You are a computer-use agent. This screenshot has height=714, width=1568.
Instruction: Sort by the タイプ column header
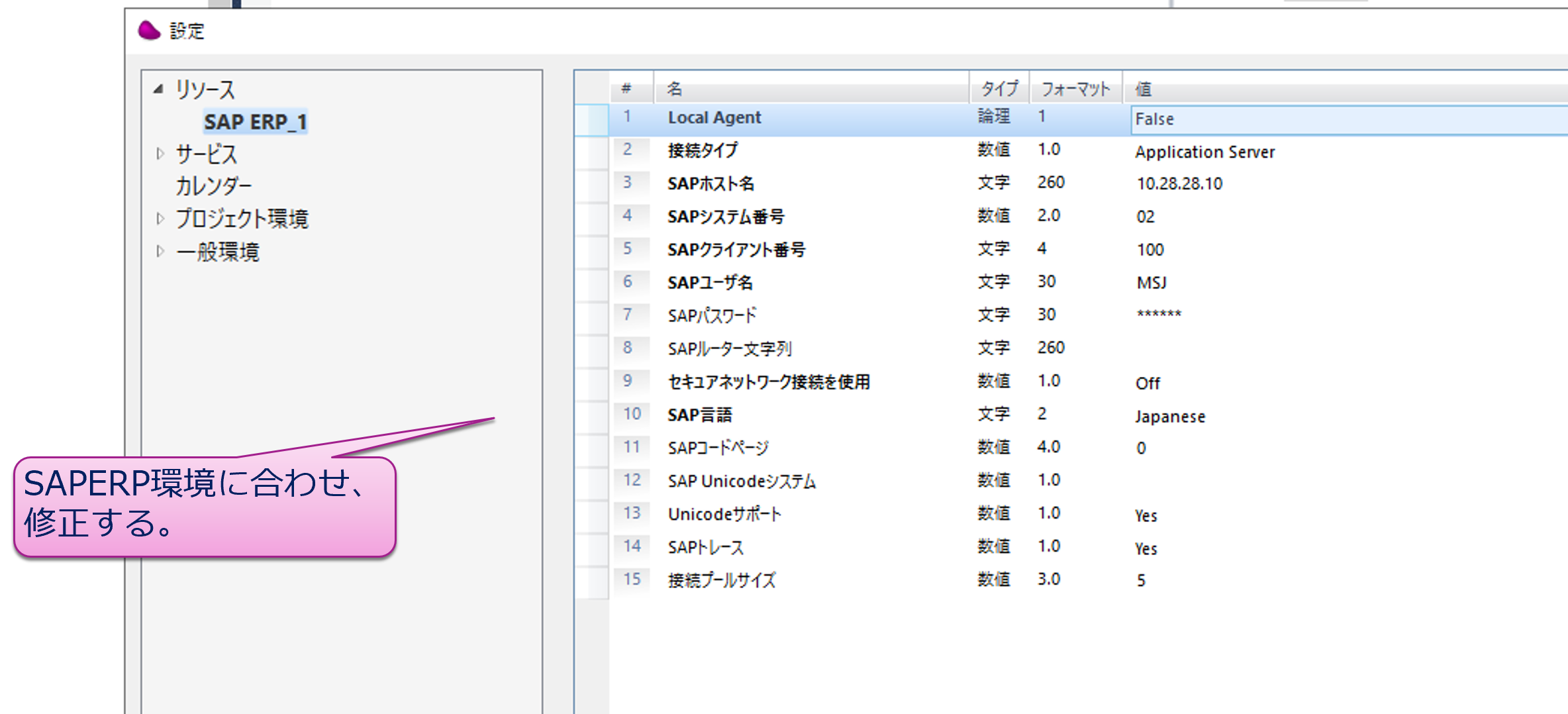tap(999, 88)
